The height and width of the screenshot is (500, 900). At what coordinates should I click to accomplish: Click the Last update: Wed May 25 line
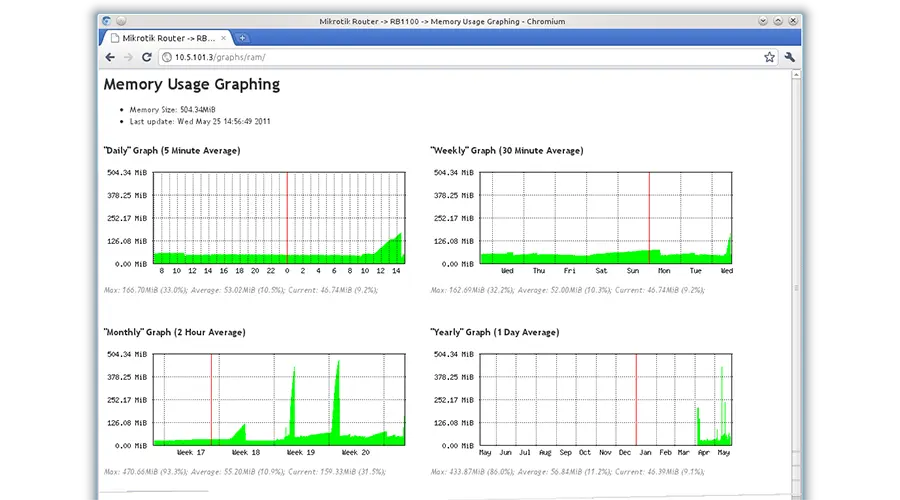pyautogui.click(x=200, y=122)
